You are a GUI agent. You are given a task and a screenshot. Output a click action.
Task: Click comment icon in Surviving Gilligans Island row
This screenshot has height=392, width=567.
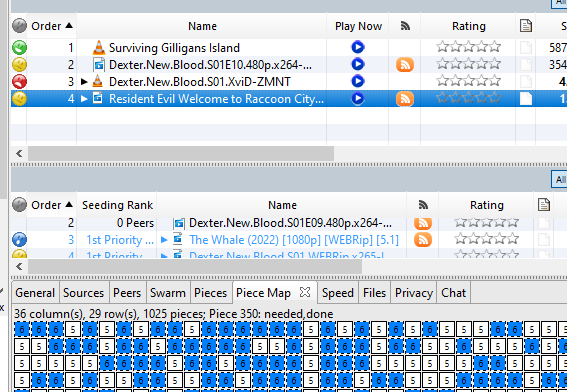(x=526, y=47)
